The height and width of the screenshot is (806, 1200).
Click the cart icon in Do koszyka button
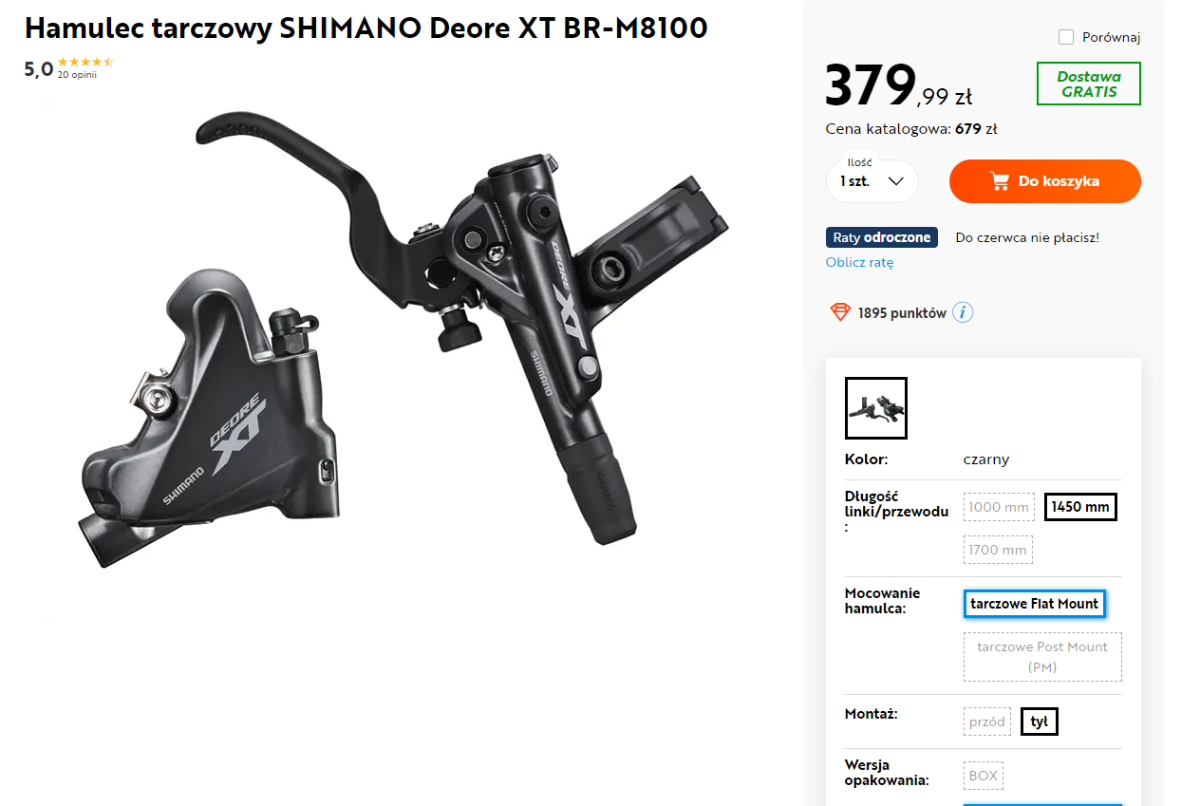coord(999,181)
